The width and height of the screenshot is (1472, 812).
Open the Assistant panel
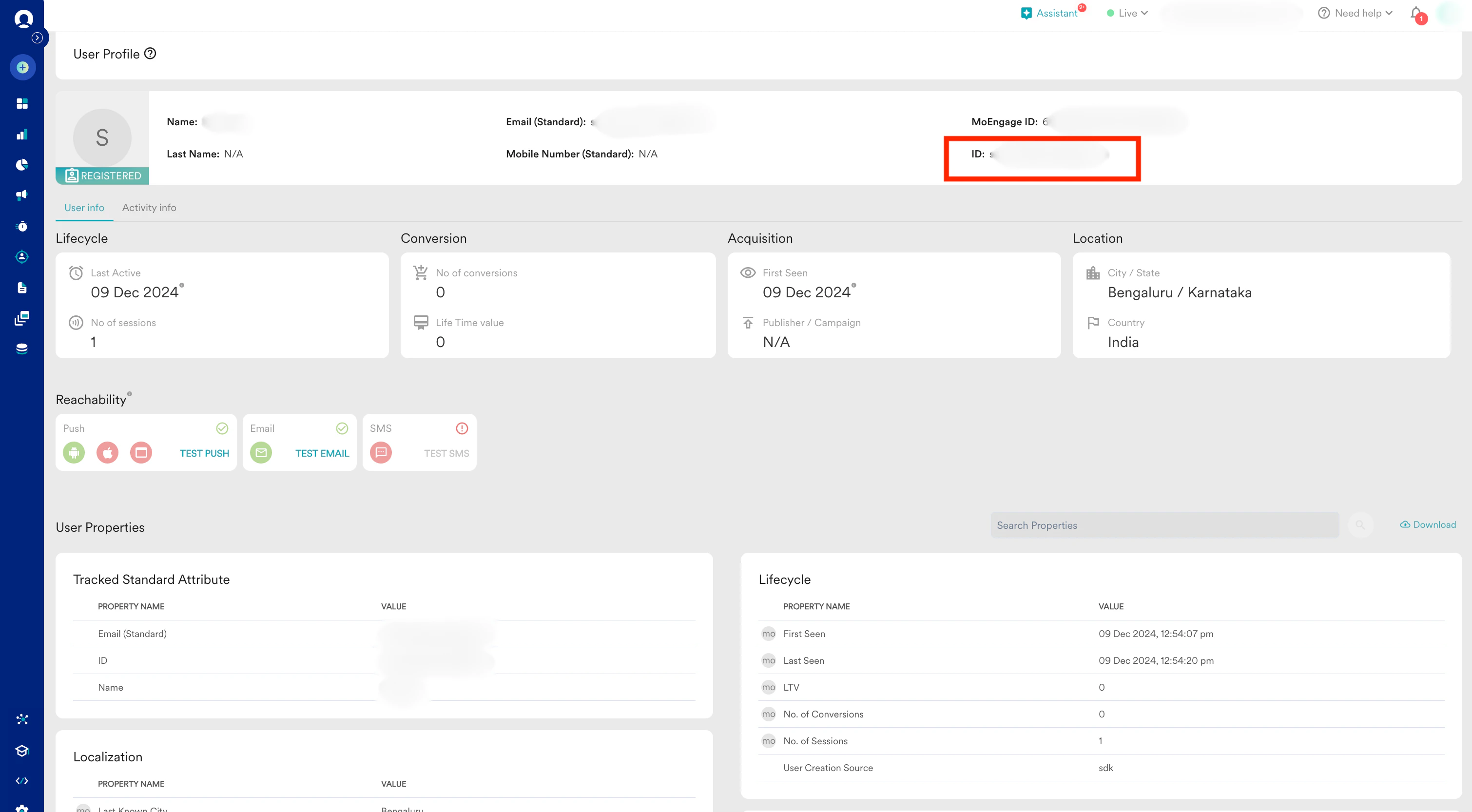click(1050, 13)
